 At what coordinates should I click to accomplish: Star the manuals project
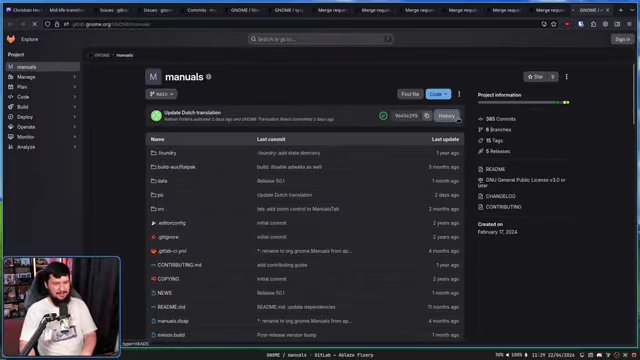535,77
